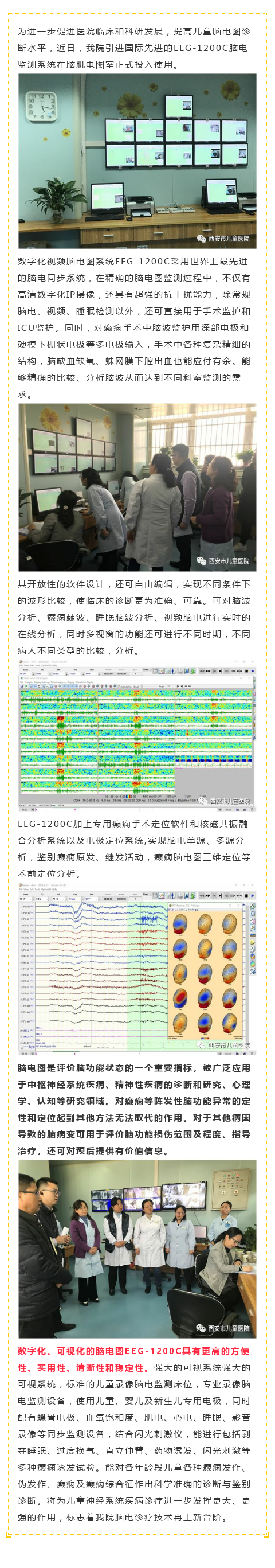Image resolution: width=275 pixels, height=1568 pixels.
Task: Click red sentence "数字化、可视化的脑电图EEG-1200C具有更高的方便性"
Action: pyautogui.click(x=135, y=1359)
